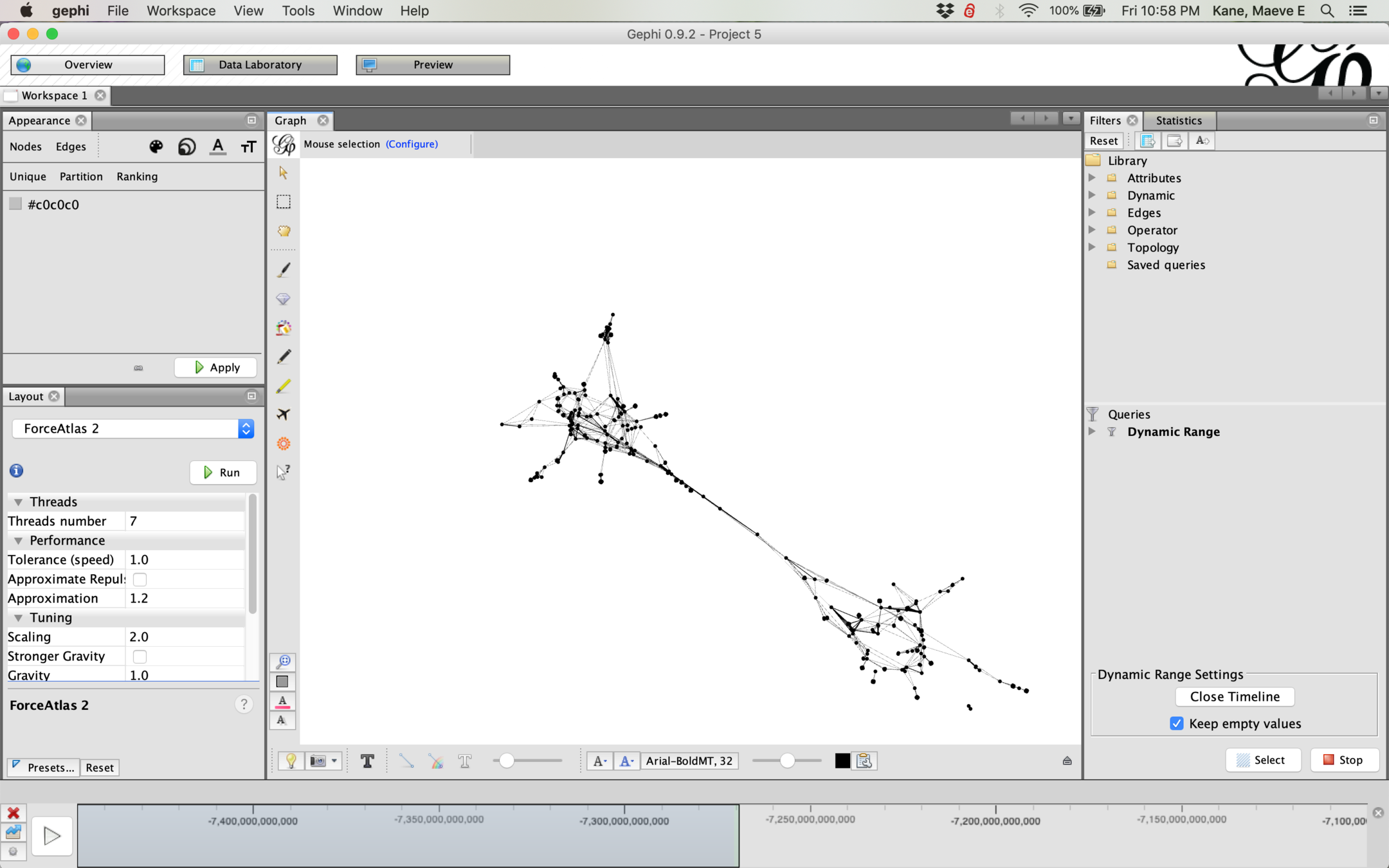Click the Center on Graph magnifier icon
This screenshot has width=1389, height=868.
(x=283, y=661)
